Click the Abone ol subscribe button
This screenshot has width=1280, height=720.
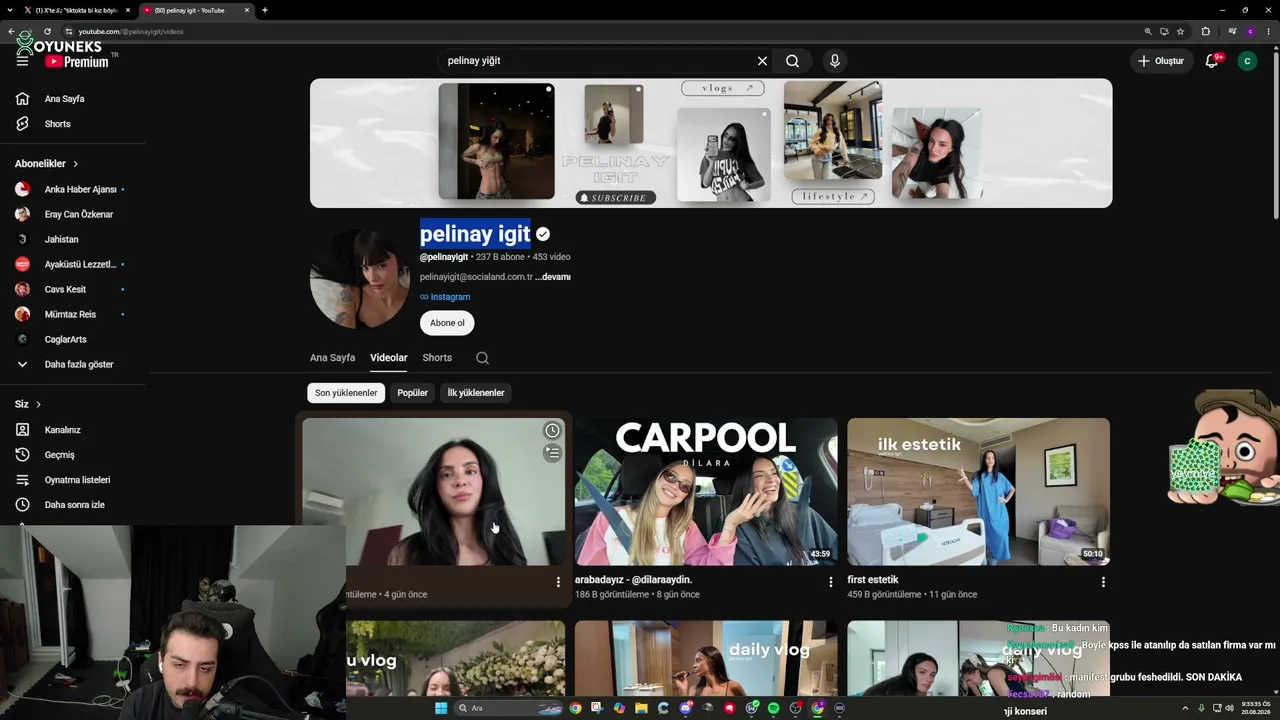(447, 323)
